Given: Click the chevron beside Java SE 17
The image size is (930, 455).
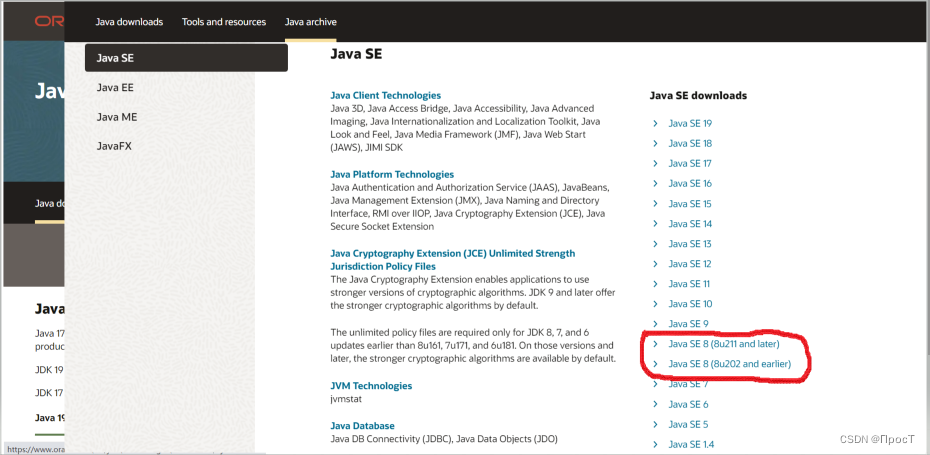Looking at the screenshot, I should (655, 164).
